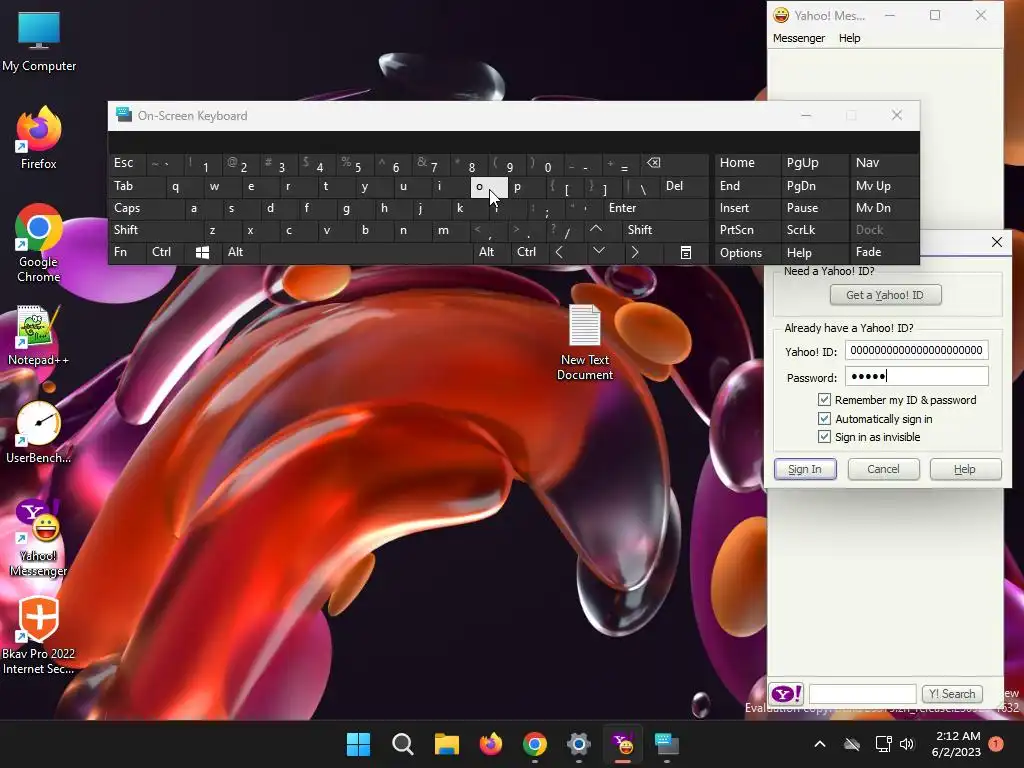The width and height of the screenshot is (1024, 768).
Task: Toggle Caps key on On-Screen Keyboard
Action: click(146, 208)
